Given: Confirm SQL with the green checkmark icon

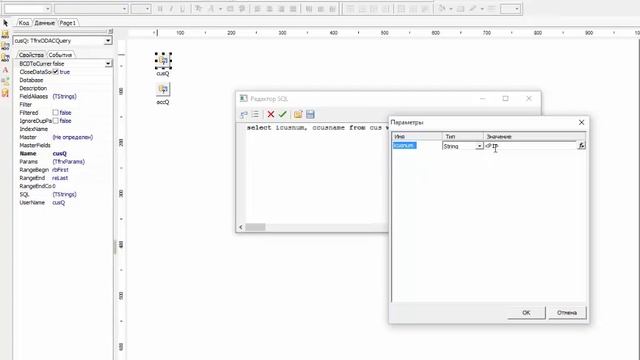Looking at the screenshot, I should (x=282, y=114).
